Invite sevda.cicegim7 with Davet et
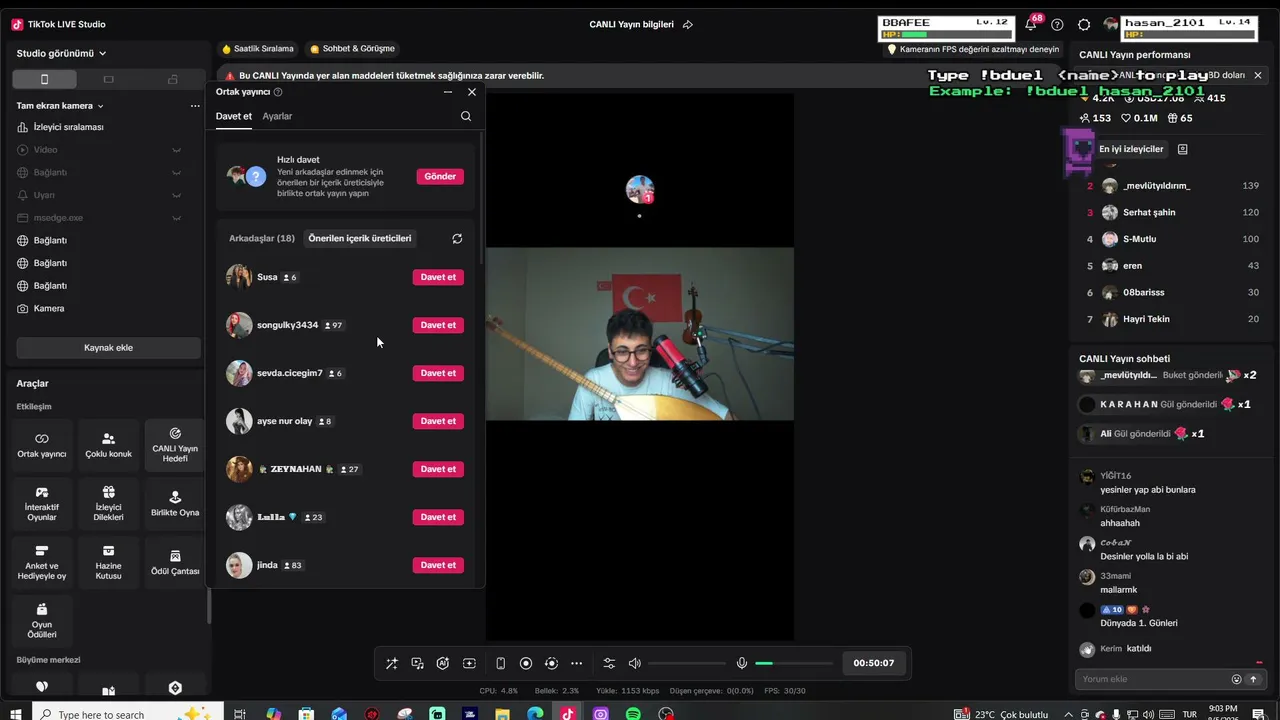 coord(438,373)
